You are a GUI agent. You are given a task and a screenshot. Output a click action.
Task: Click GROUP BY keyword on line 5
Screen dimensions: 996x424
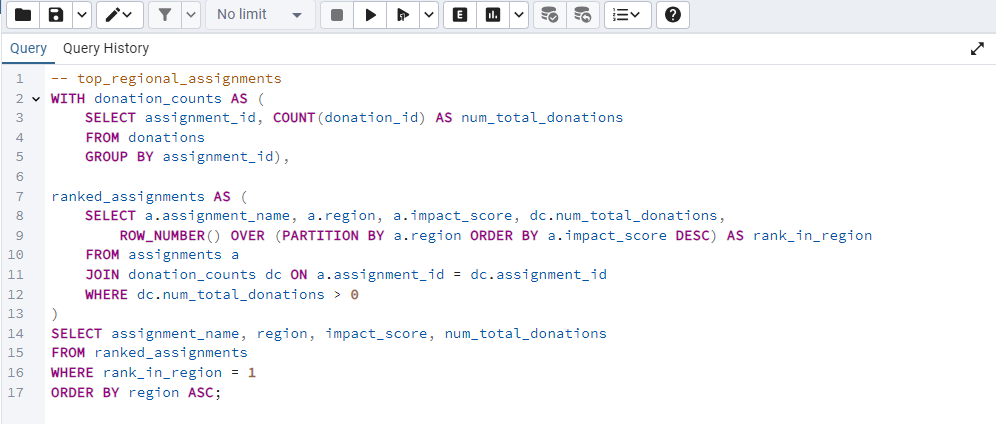click(x=119, y=157)
